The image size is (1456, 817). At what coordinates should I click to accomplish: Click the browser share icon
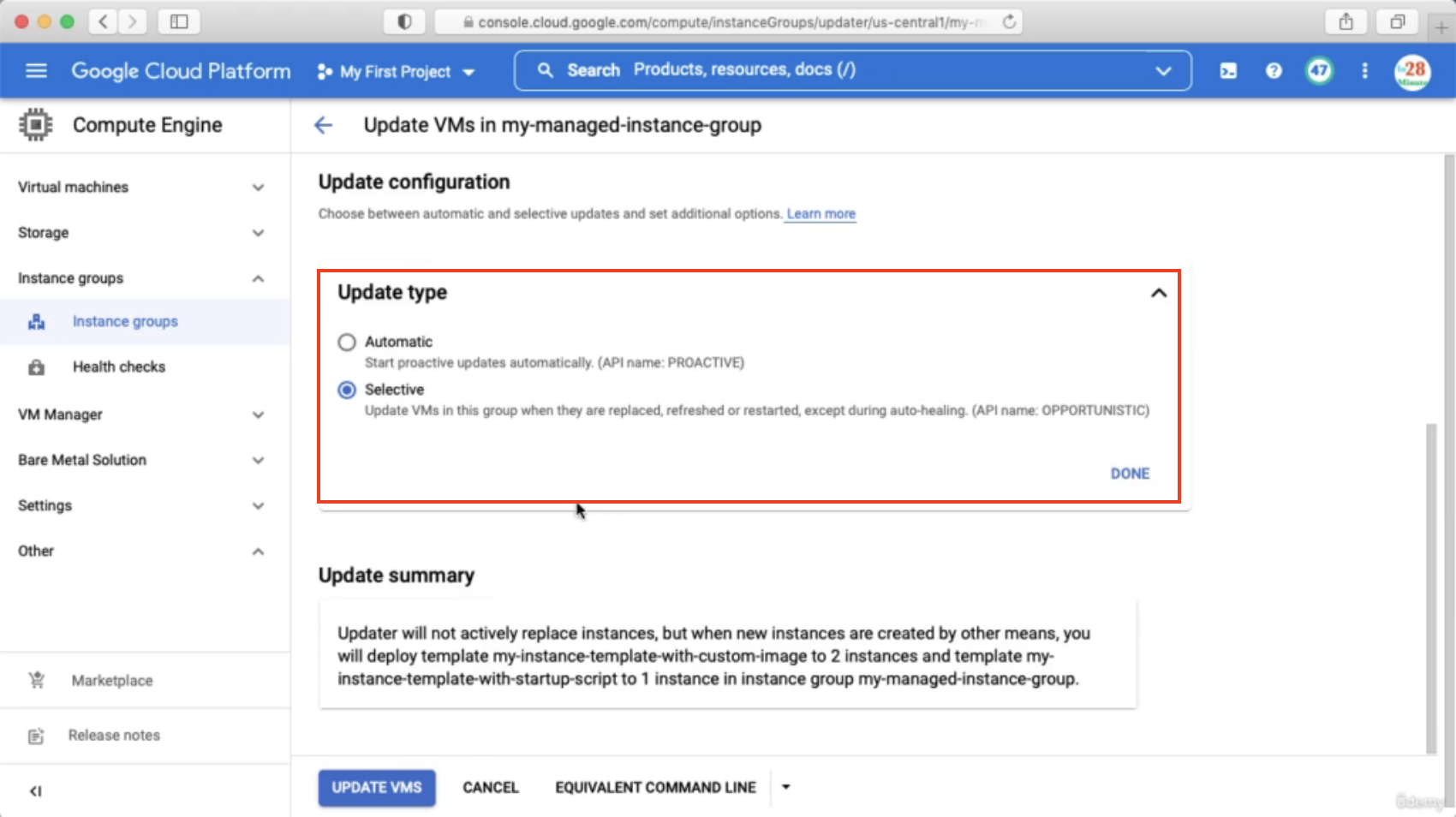1346,21
